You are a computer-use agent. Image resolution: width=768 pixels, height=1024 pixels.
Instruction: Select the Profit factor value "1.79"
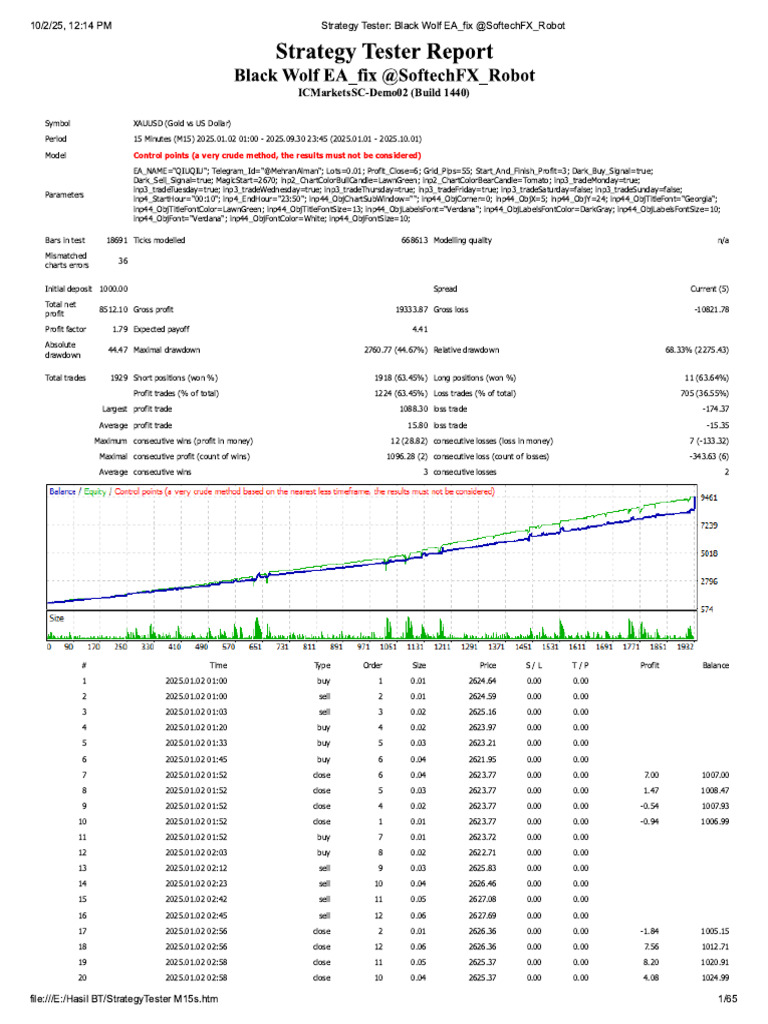(120, 329)
